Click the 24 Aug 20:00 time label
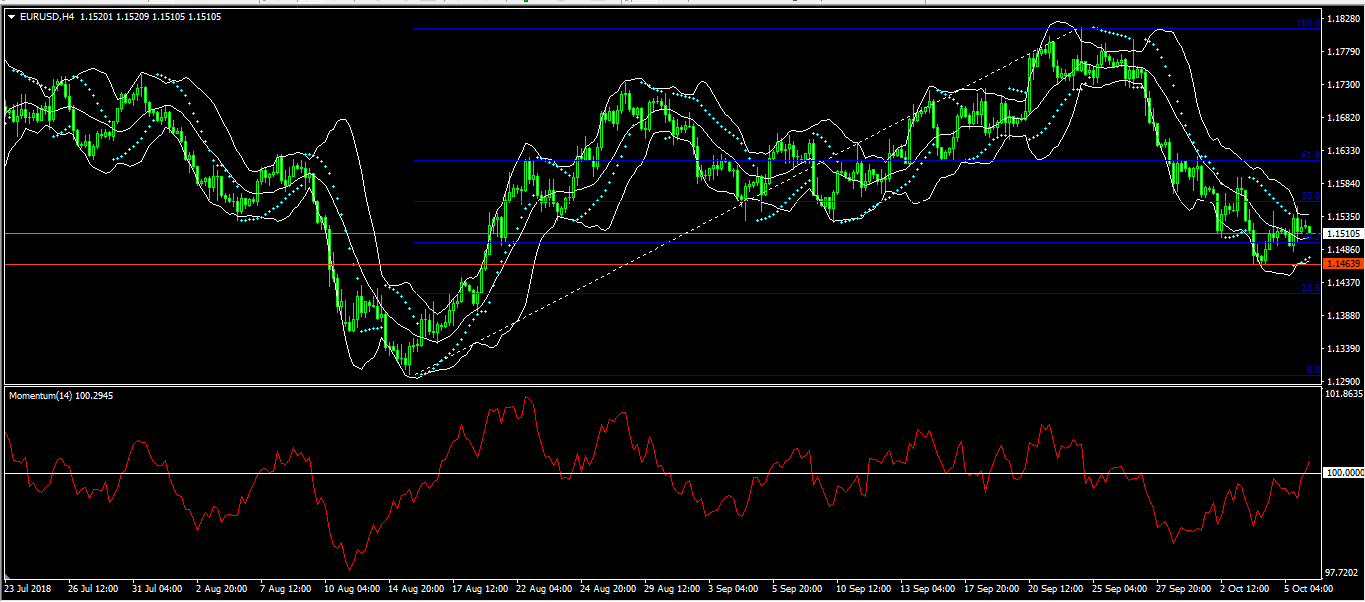The width and height of the screenshot is (1365, 602). [608, 589]
